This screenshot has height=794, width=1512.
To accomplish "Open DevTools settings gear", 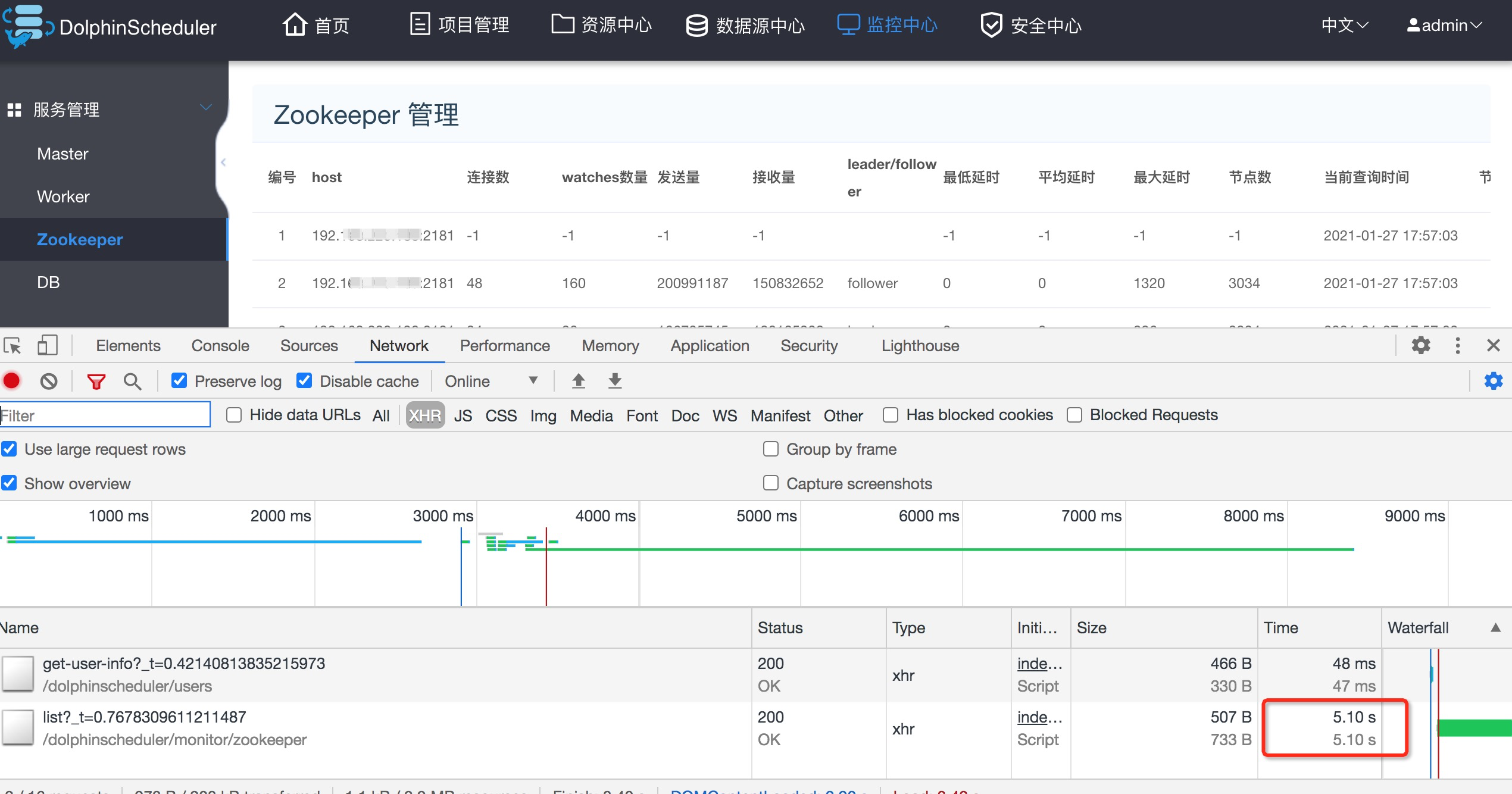I will coord(1421,345).
